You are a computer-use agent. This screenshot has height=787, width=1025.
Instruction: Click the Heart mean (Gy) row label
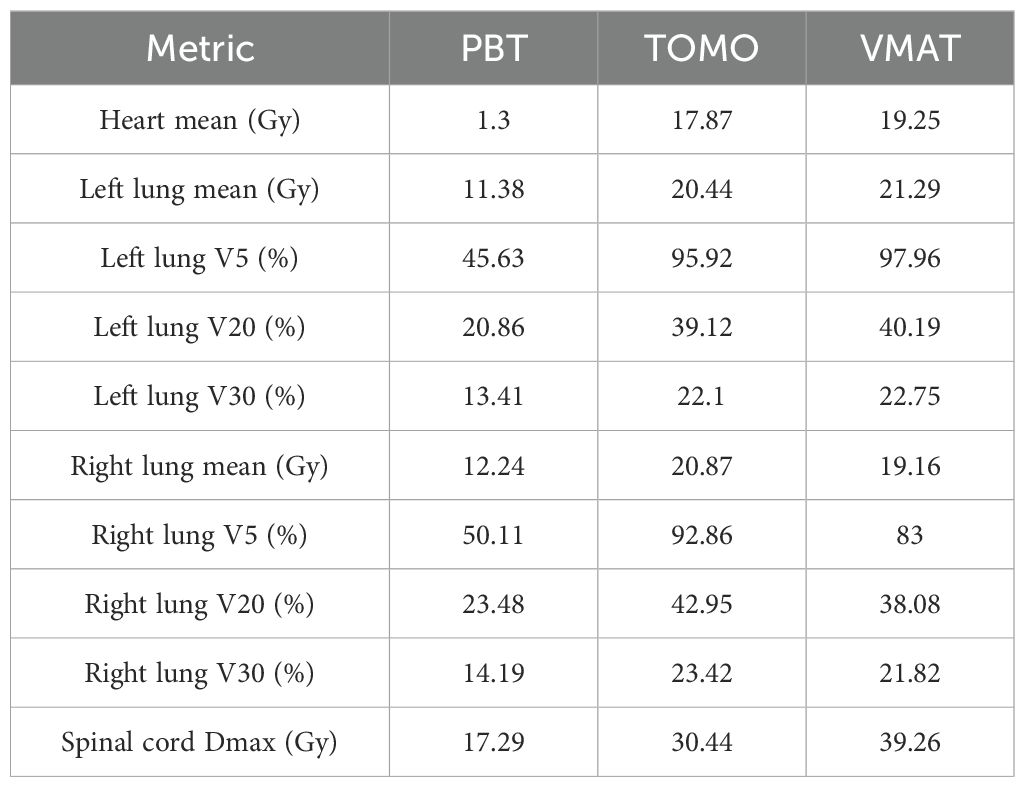click(200, 120)
